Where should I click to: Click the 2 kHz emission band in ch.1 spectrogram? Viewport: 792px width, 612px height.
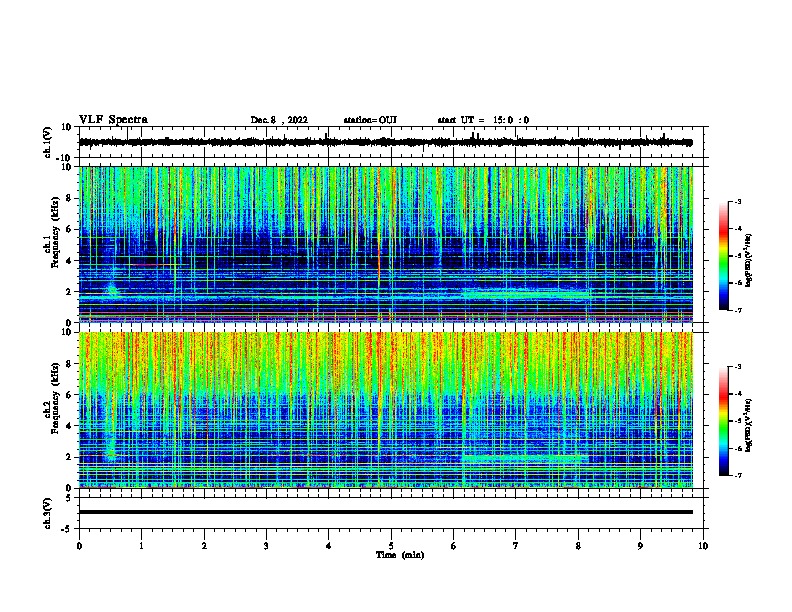point(525,293)
